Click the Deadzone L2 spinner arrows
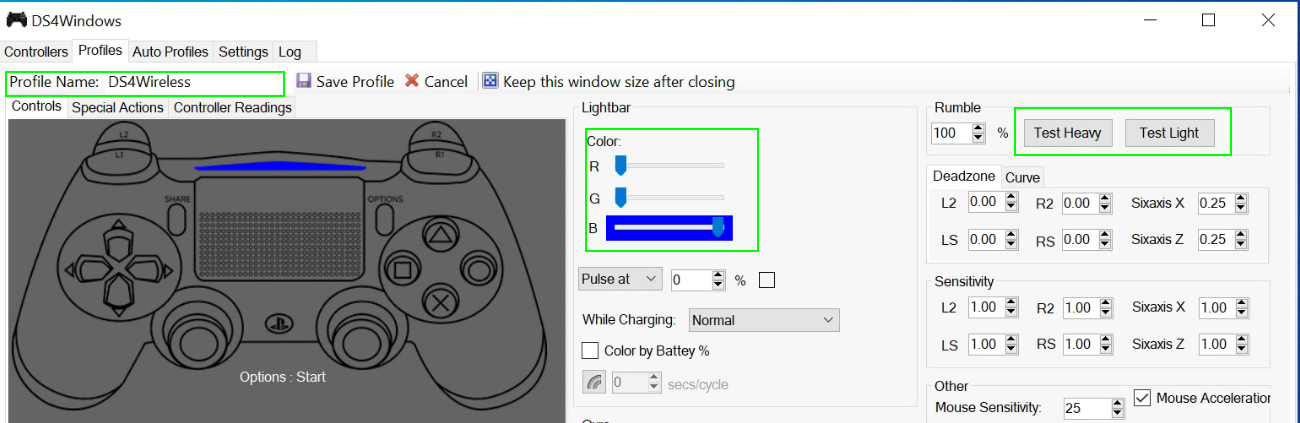This screenshot has height=423, width=1300. click(x=1011, y=203)
